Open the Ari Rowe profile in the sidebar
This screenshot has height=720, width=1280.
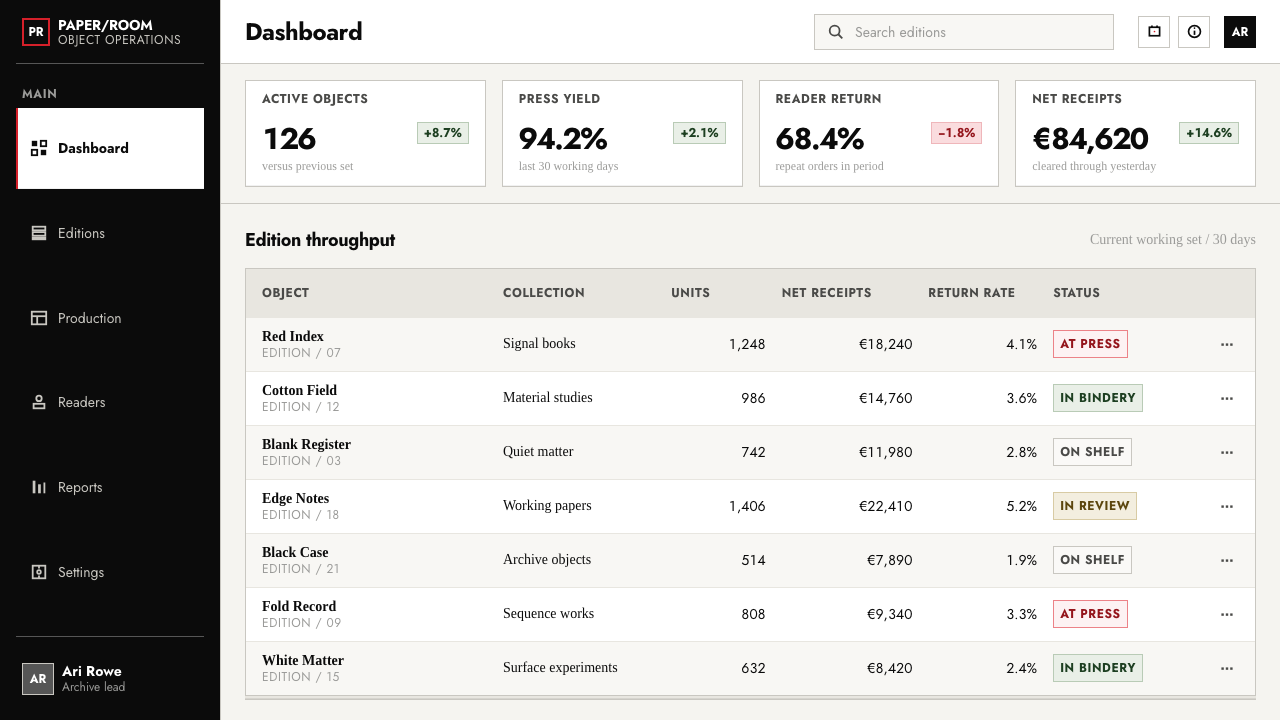[x=110, y=678]
